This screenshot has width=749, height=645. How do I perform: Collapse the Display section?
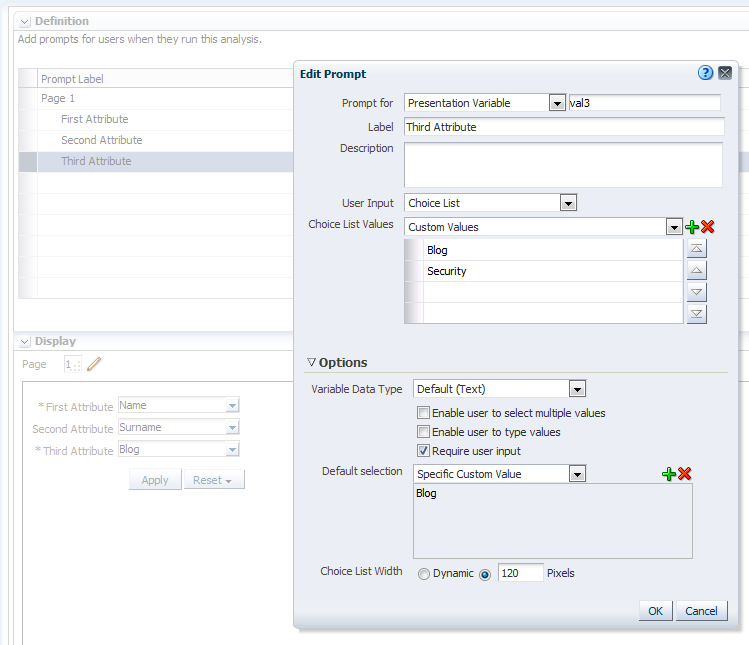tap(25, 342)
